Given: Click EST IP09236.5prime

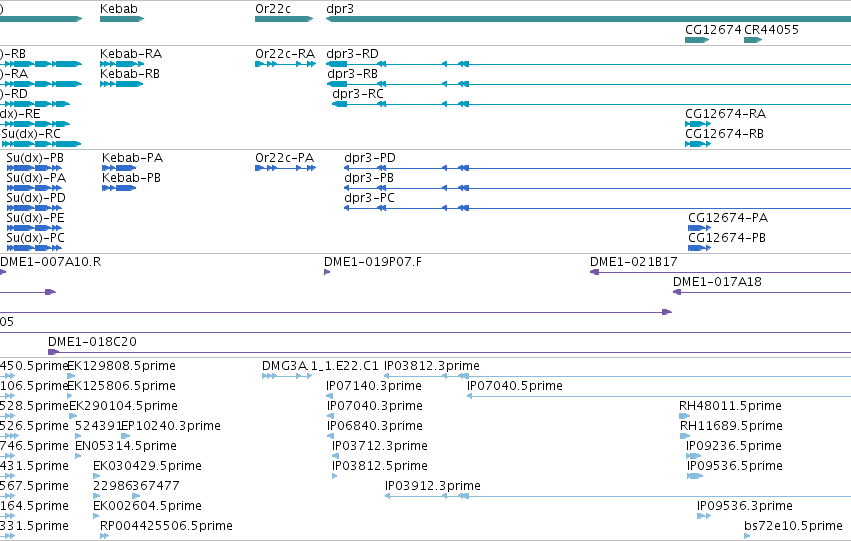Looking at the screenshot, I should (694, 456).
